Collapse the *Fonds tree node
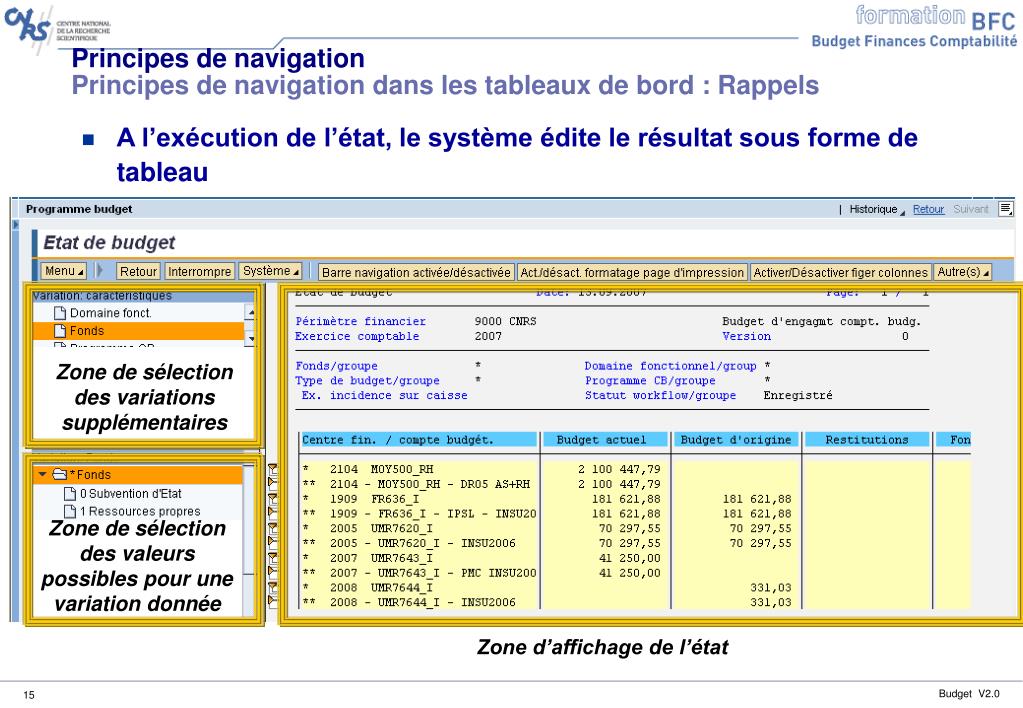Image resolution: width=1023 pixels, height=708 pixels. click(x=42, y=474)
